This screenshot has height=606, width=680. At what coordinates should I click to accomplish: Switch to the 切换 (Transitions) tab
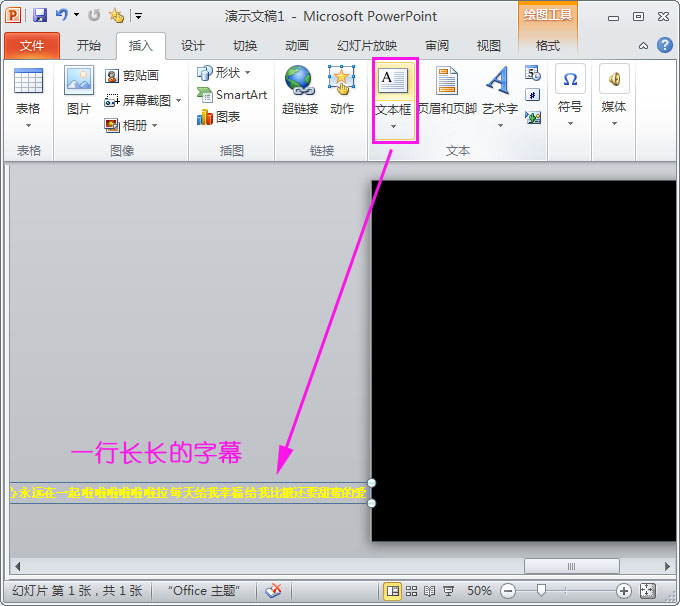click(245, 46)
